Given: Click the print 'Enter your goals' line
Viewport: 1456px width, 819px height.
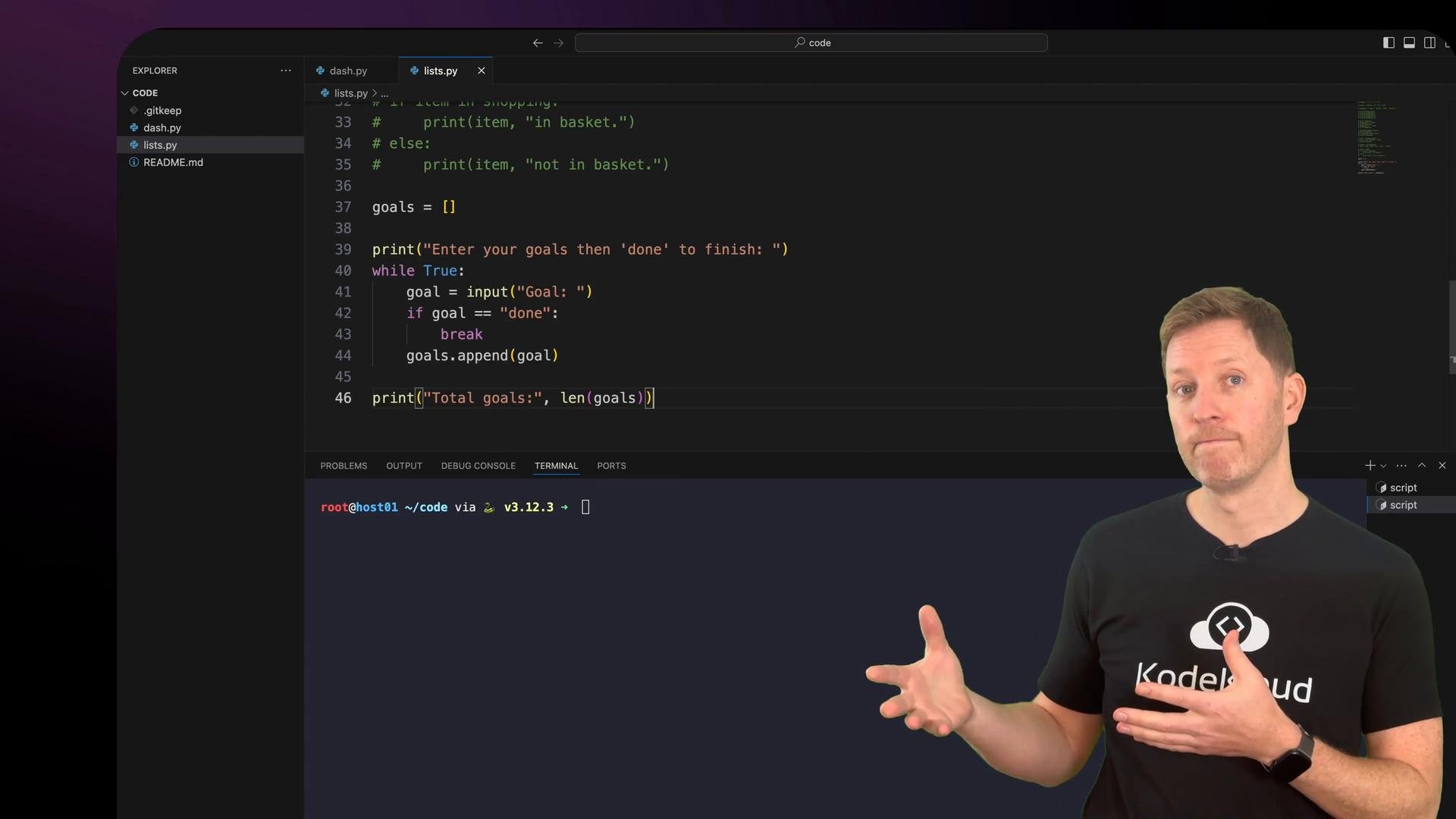Looking at the screenshot, I should click(580, 249).
